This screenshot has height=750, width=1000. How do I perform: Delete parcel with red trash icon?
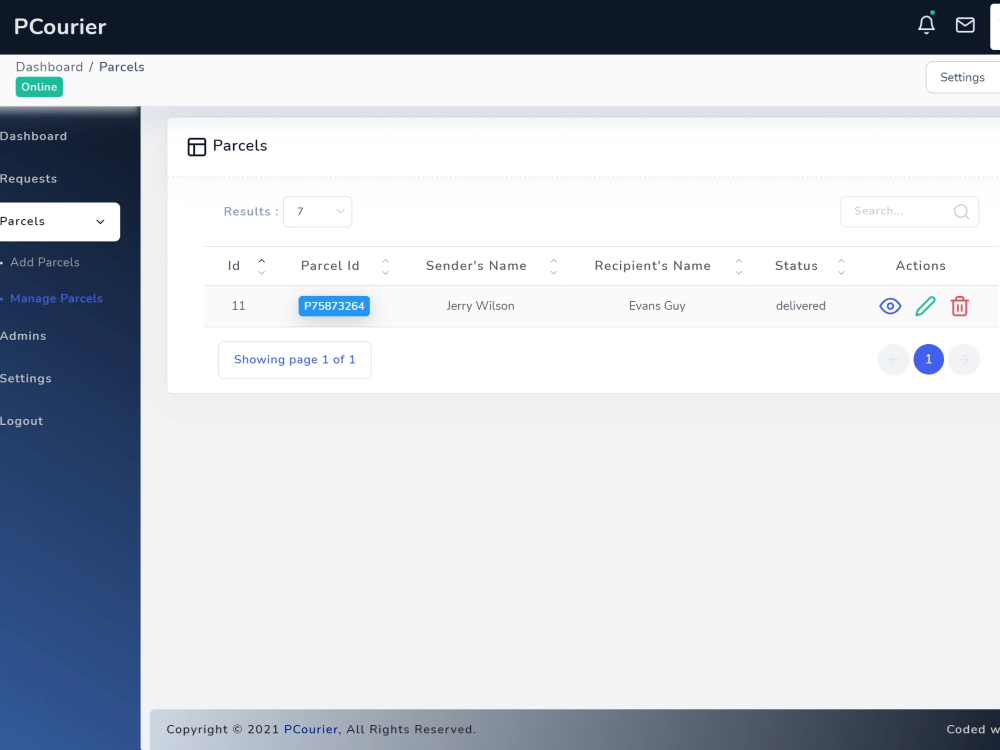coord(960,306)
